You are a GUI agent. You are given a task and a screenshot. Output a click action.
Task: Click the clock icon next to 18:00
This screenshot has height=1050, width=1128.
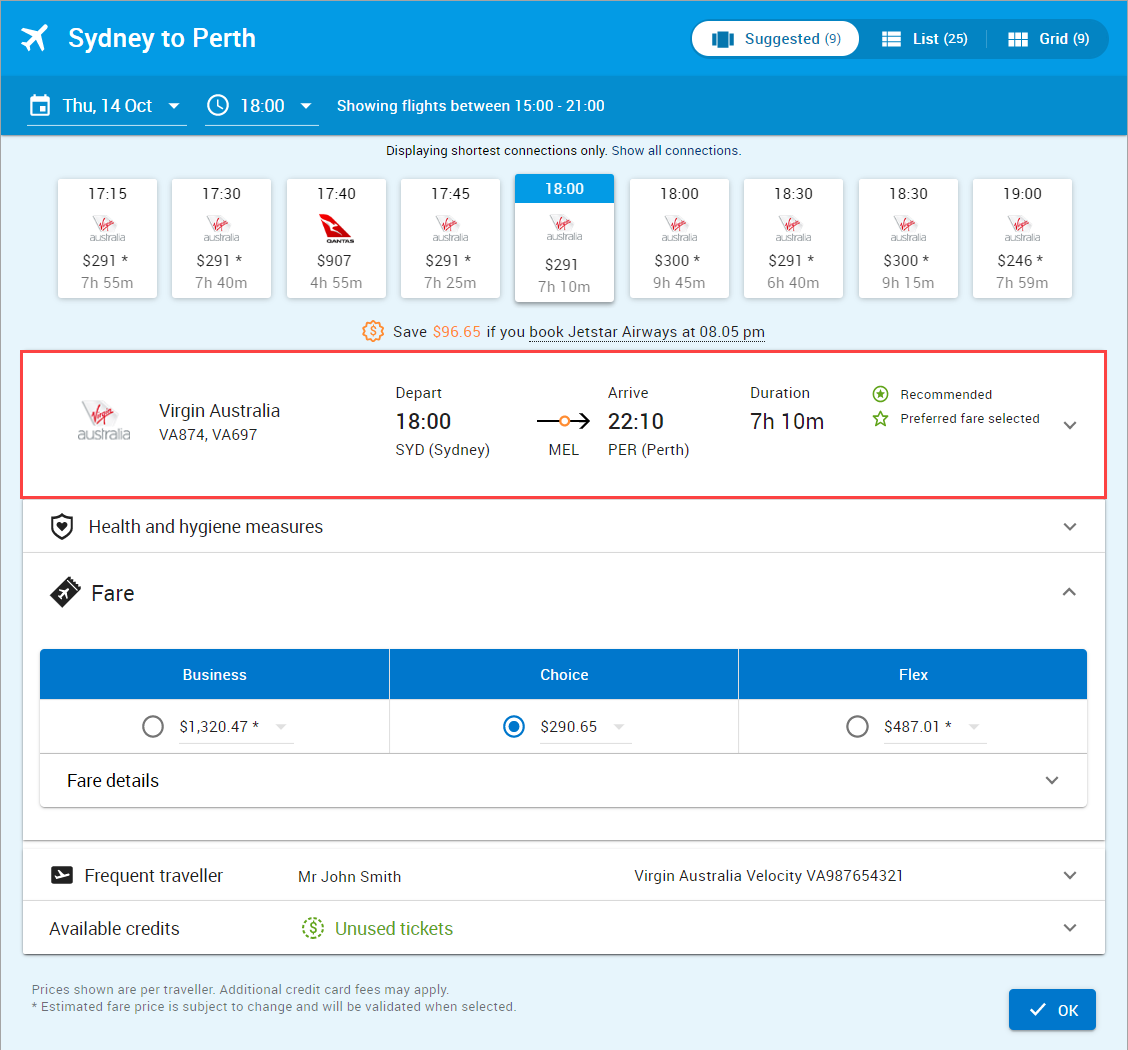point(218,106)
